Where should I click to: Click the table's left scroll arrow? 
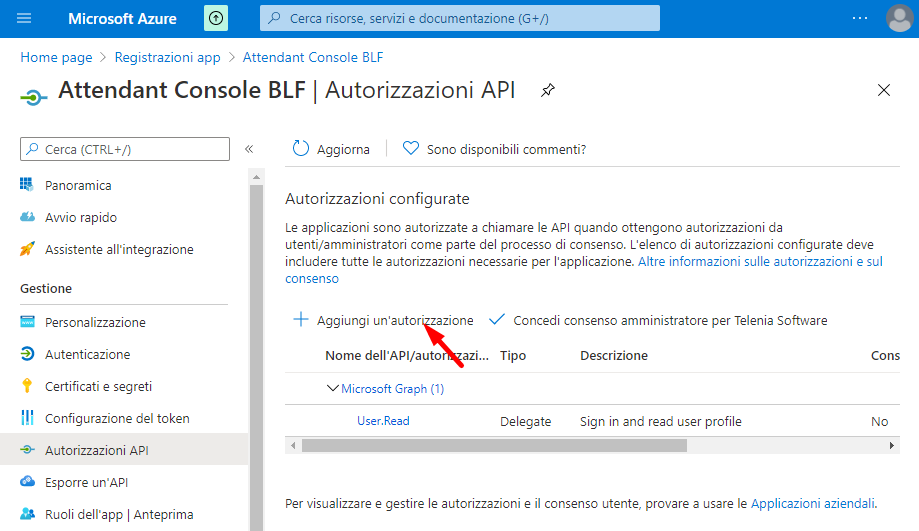pos(293,445)
